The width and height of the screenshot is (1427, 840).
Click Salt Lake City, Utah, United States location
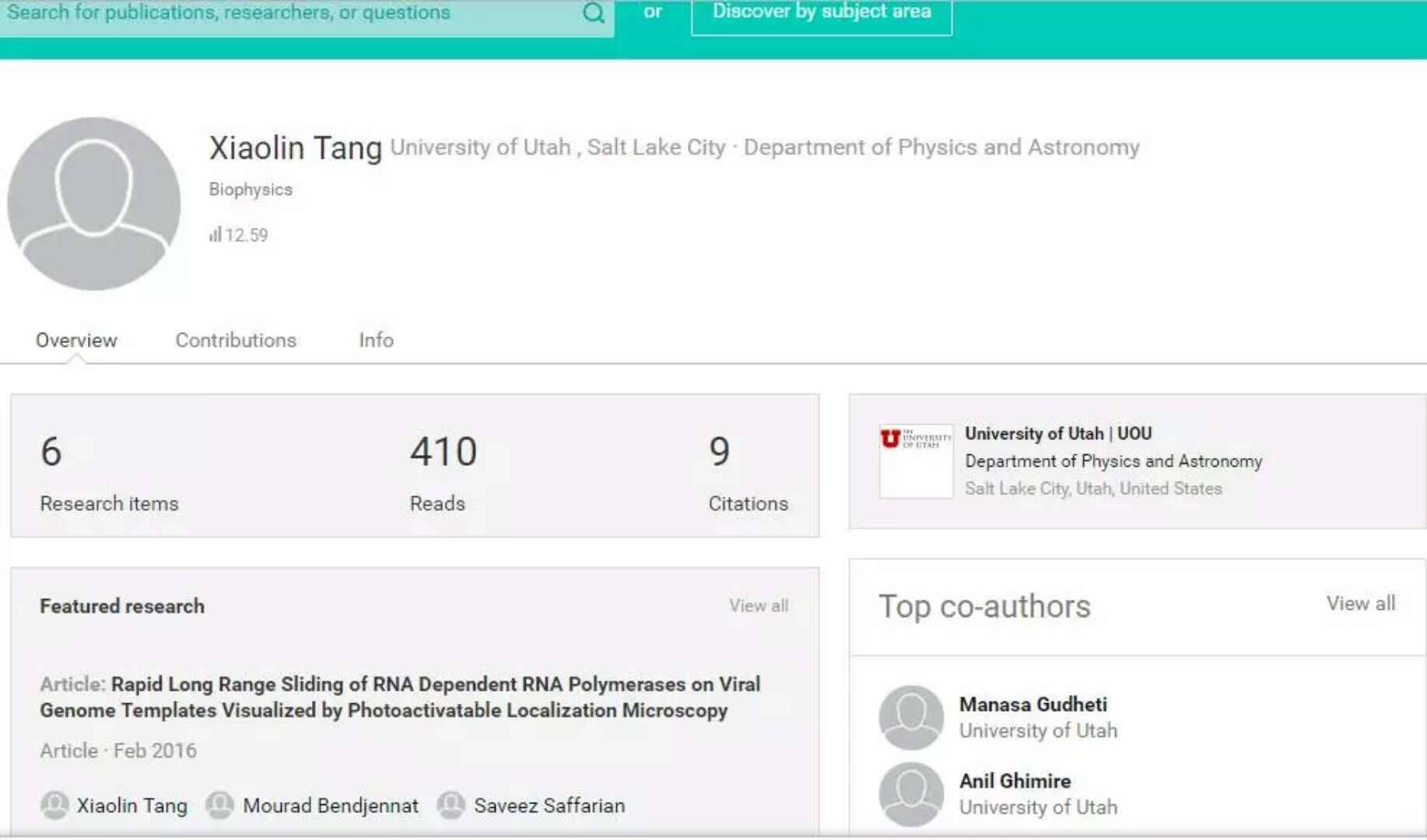pyautogui.click(x=1093, y=488)
